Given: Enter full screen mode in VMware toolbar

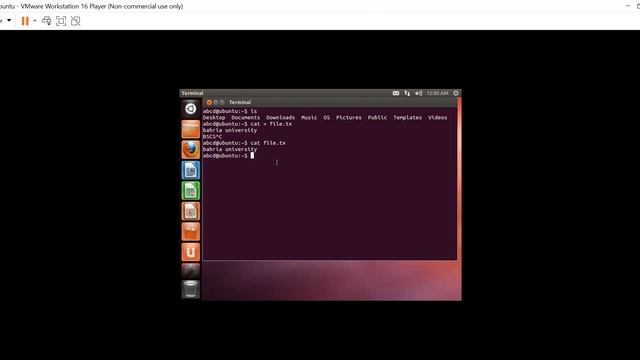Looking at the screenshot, I should [61, 21].
